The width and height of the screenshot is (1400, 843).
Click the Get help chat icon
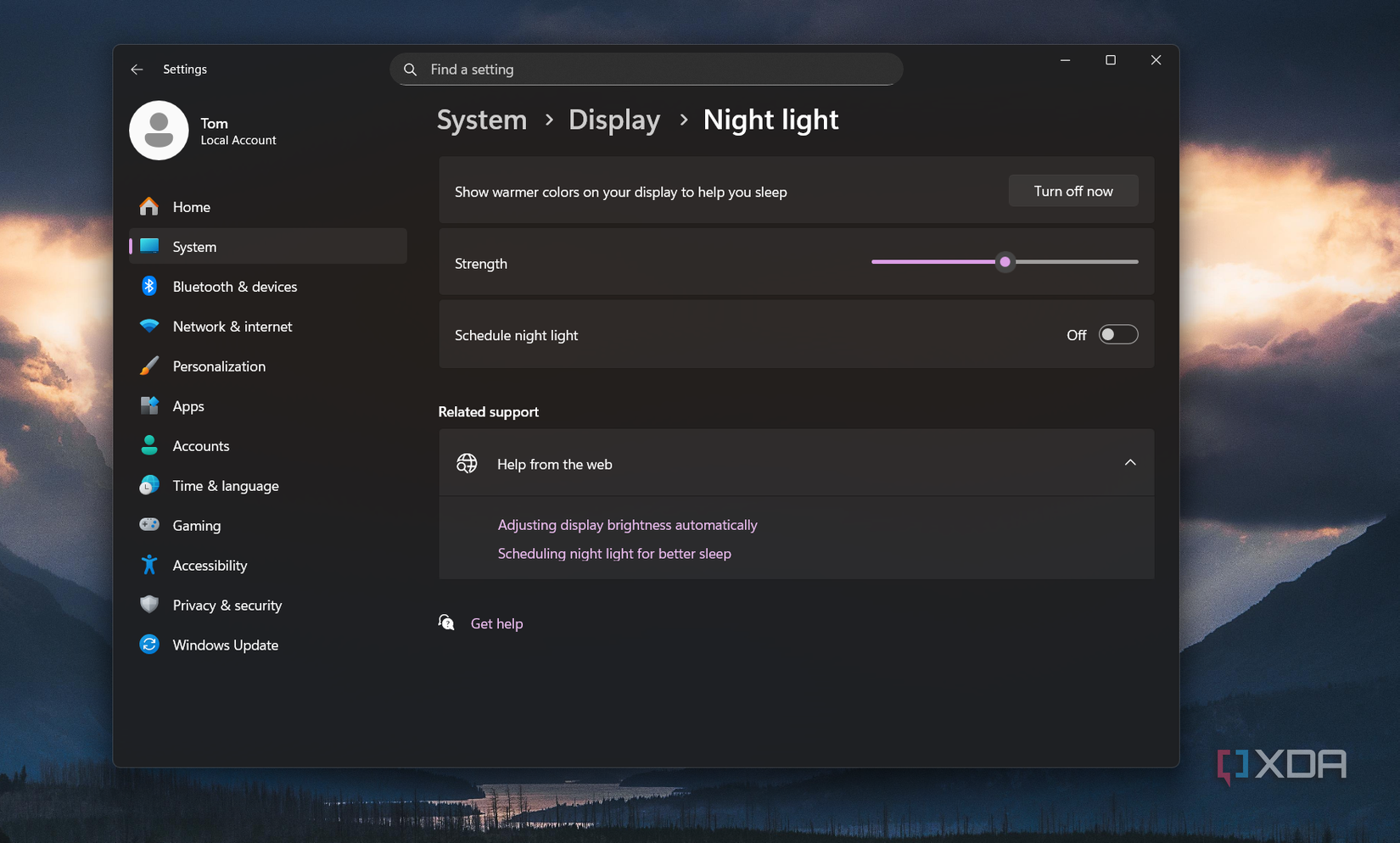pyautogui.click(x=446, y=622)
